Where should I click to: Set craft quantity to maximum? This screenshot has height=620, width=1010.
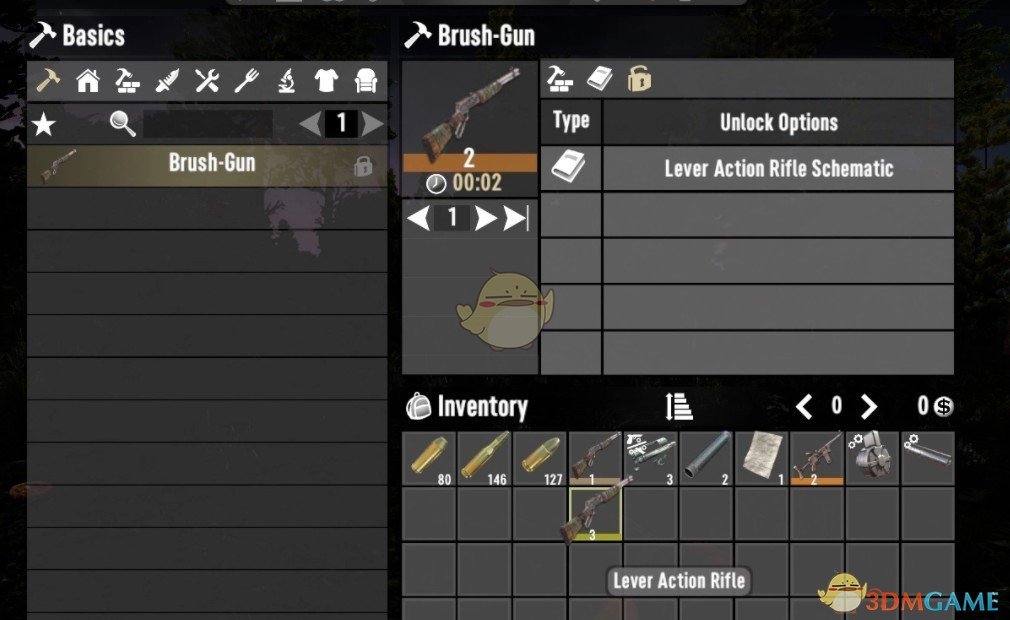[x=516, y=218]
